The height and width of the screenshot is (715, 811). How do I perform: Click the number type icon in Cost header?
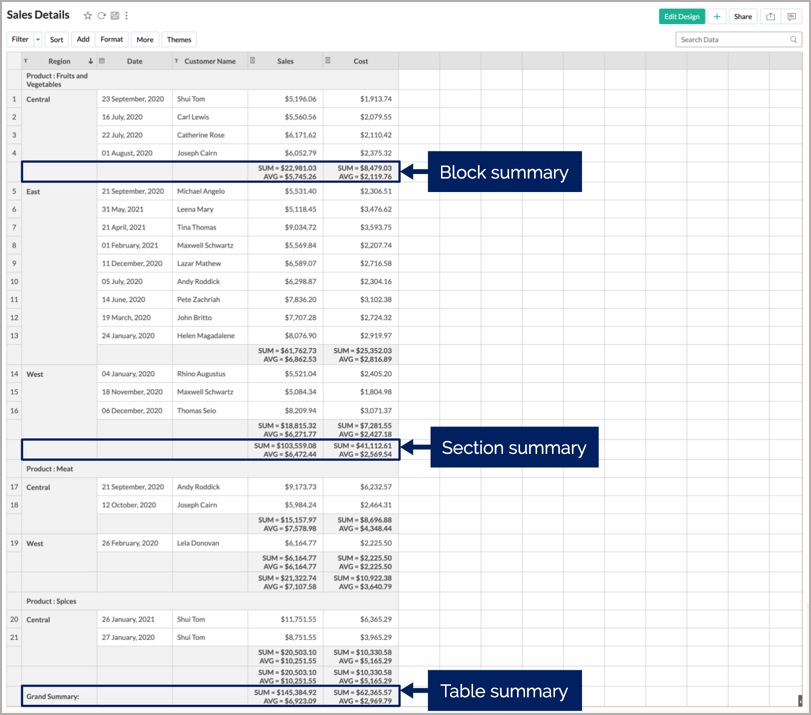(x=327, y=61)
